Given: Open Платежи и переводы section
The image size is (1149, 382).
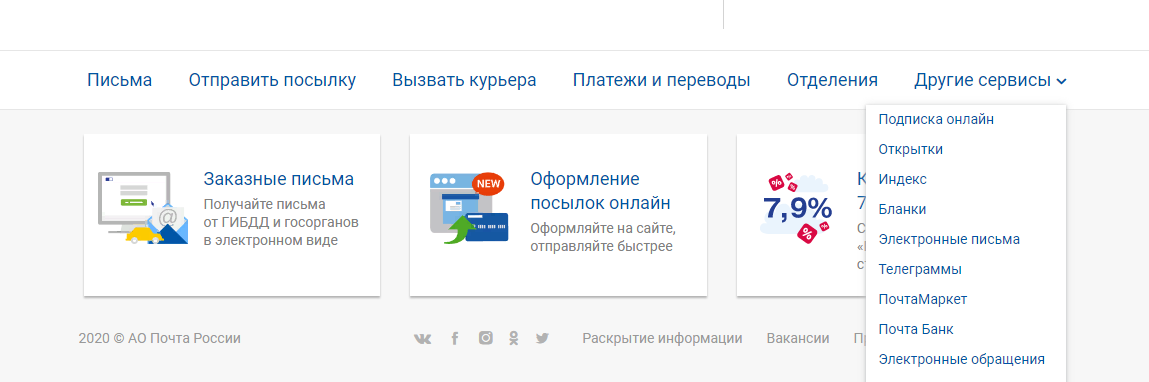Looking at the screenshot, I should 662,80.
